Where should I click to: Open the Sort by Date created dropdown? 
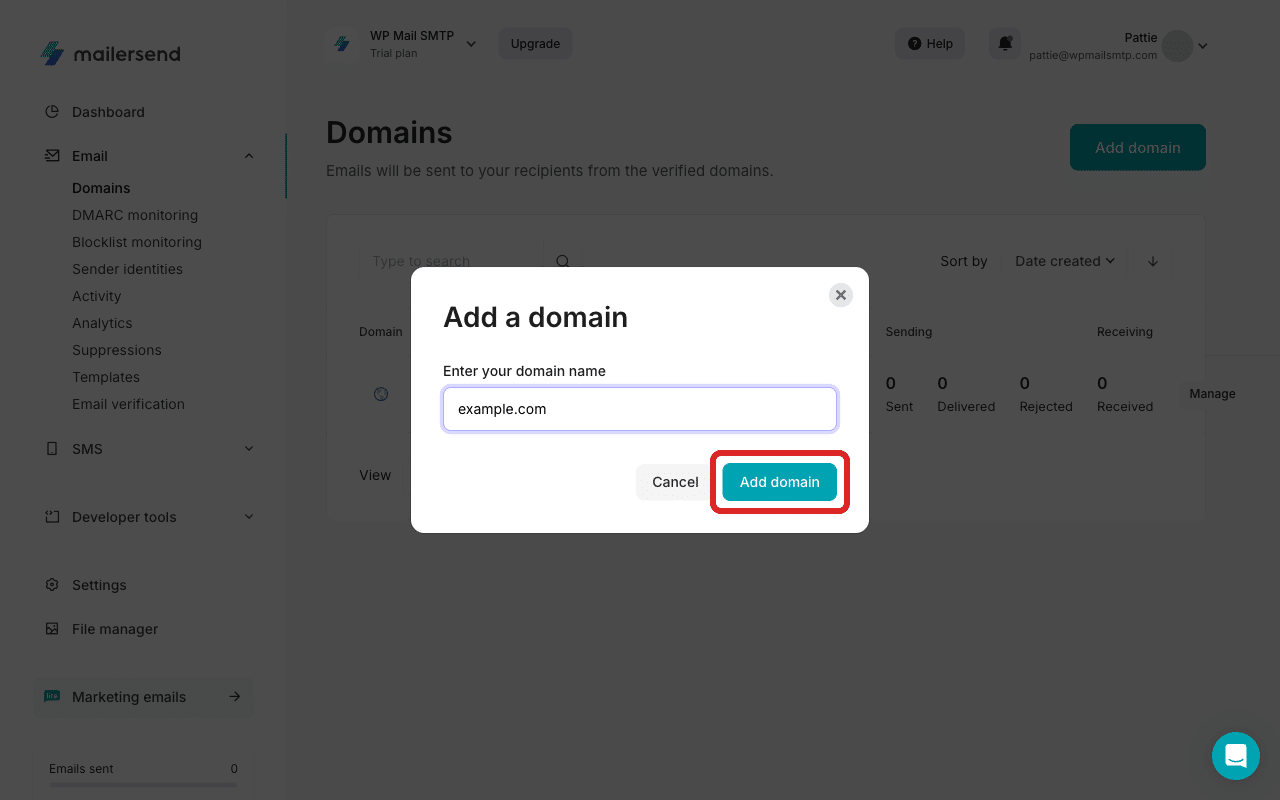(x=1064, y=261)
